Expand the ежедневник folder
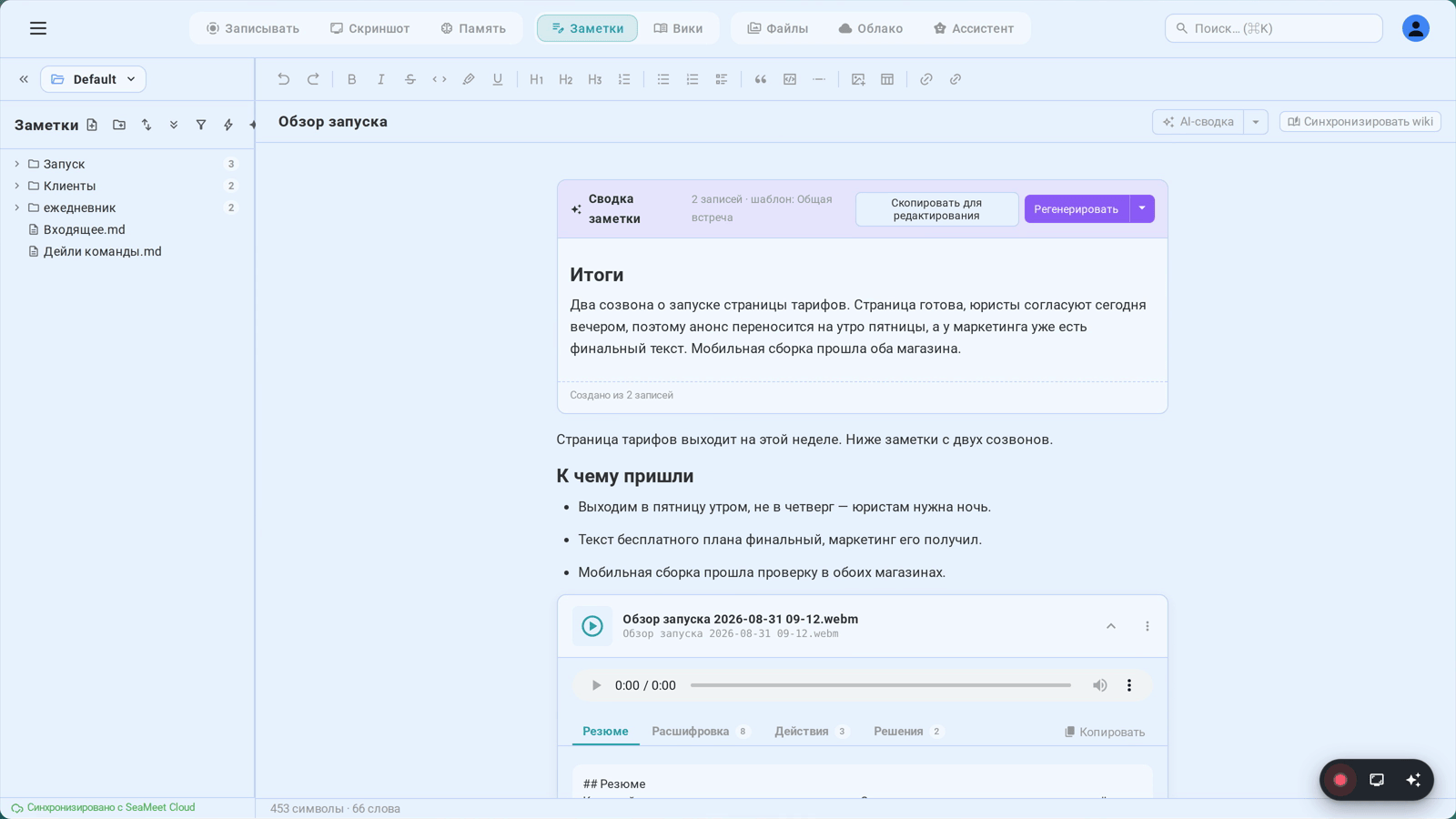Image resolution: width=1456 pixels, height=819 pixels. 16,207
